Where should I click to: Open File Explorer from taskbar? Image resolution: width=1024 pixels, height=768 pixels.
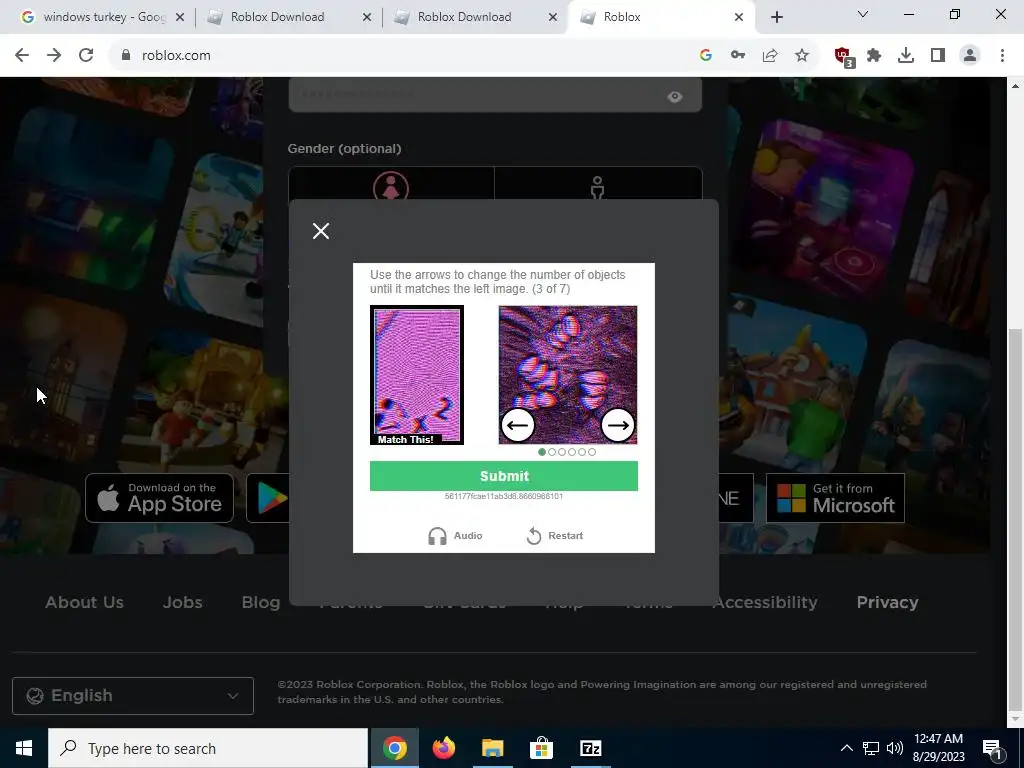pos(493,748)
